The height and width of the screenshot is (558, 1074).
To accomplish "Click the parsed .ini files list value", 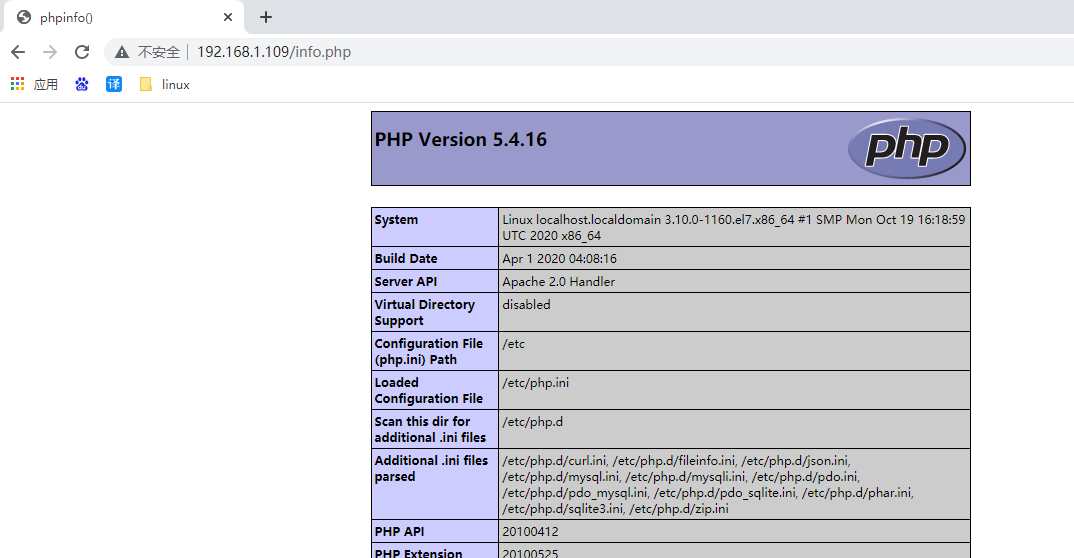I will tap(708, 485).
